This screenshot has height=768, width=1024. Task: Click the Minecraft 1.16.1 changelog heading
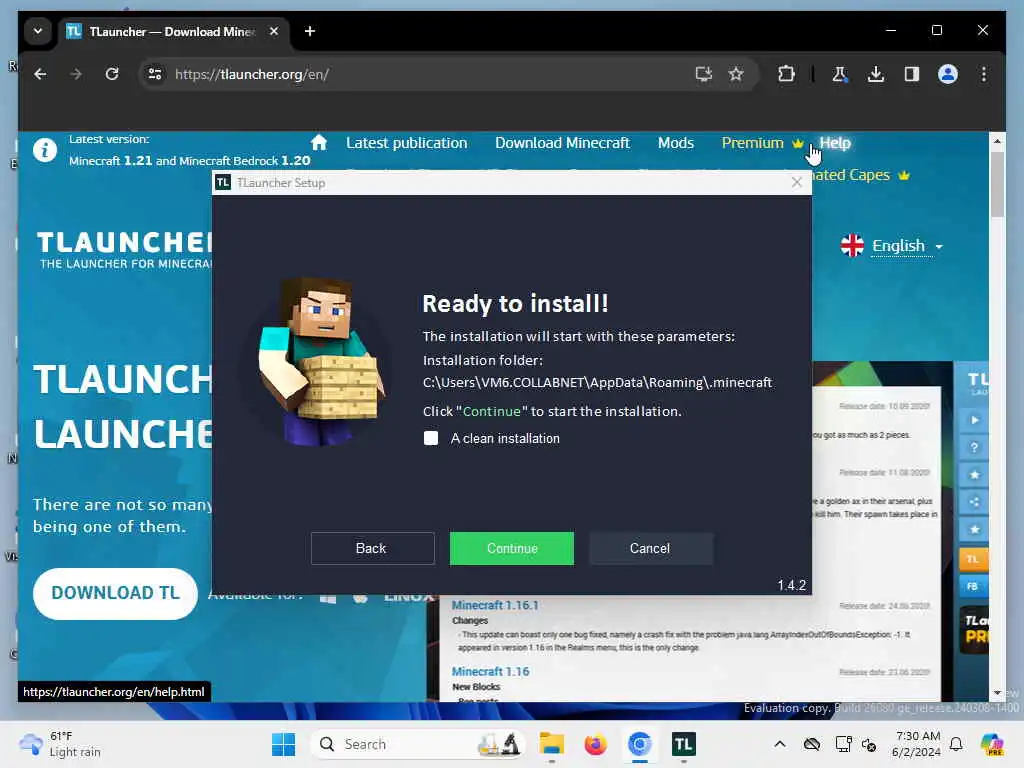(x=495, y=605)
